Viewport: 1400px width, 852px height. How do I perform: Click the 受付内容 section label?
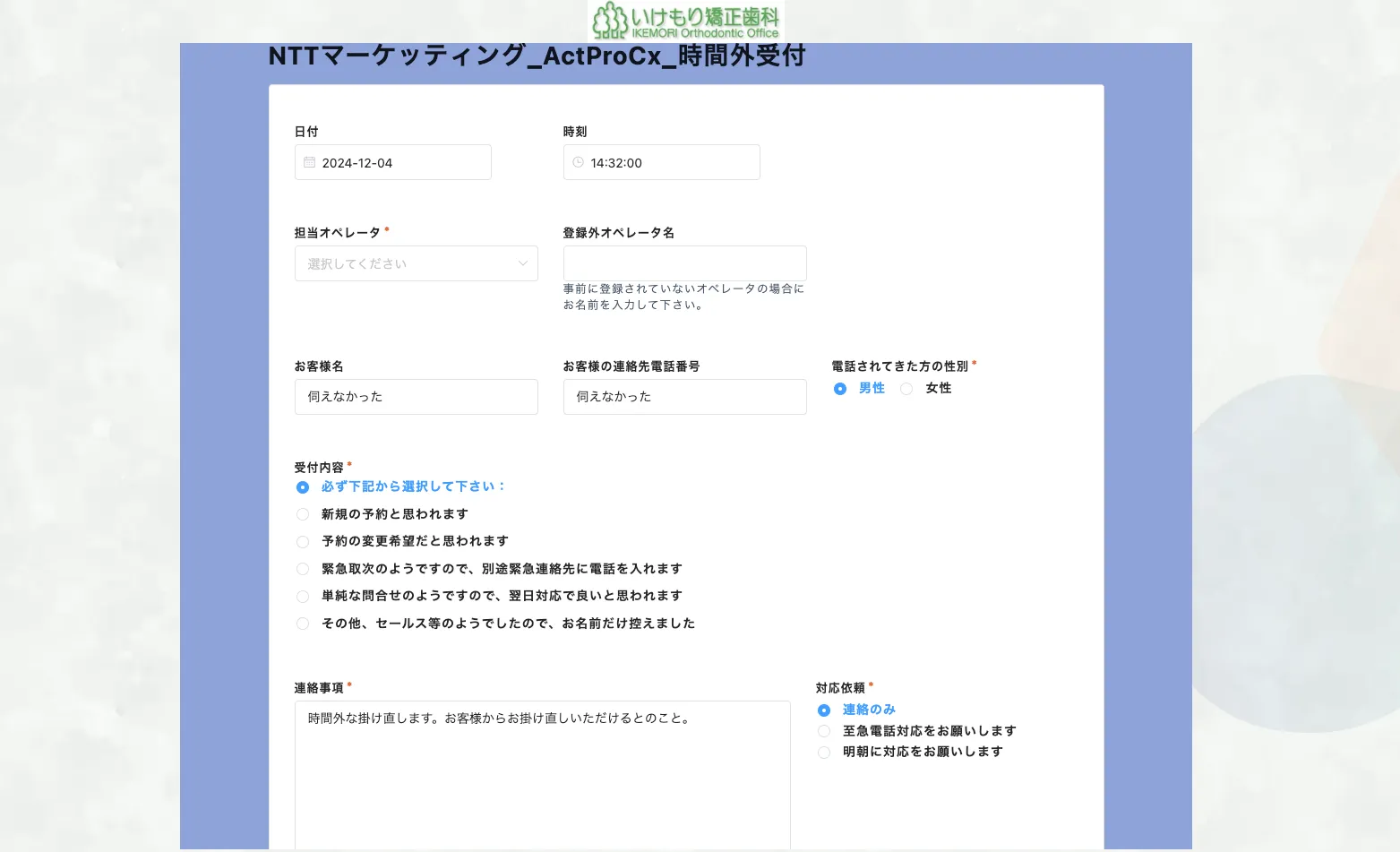(319, 468)
